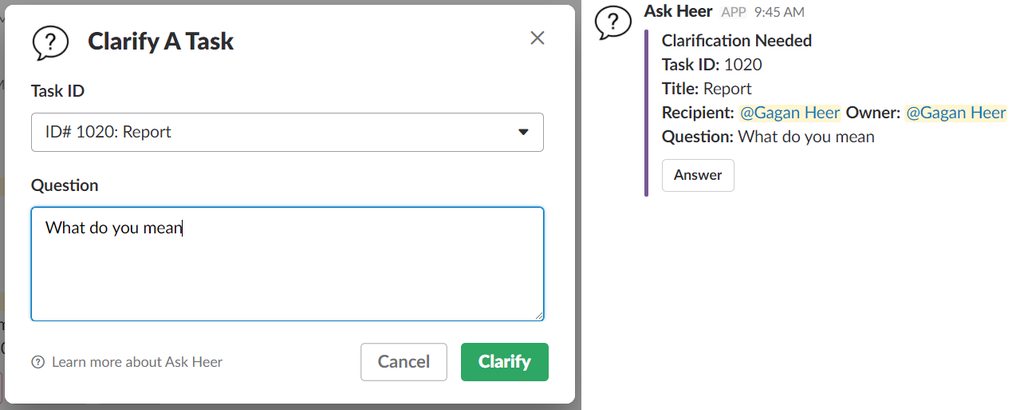Click the help circle icon beside Learn more
The height and width of the screenshot is (410, 1024).
39,362
